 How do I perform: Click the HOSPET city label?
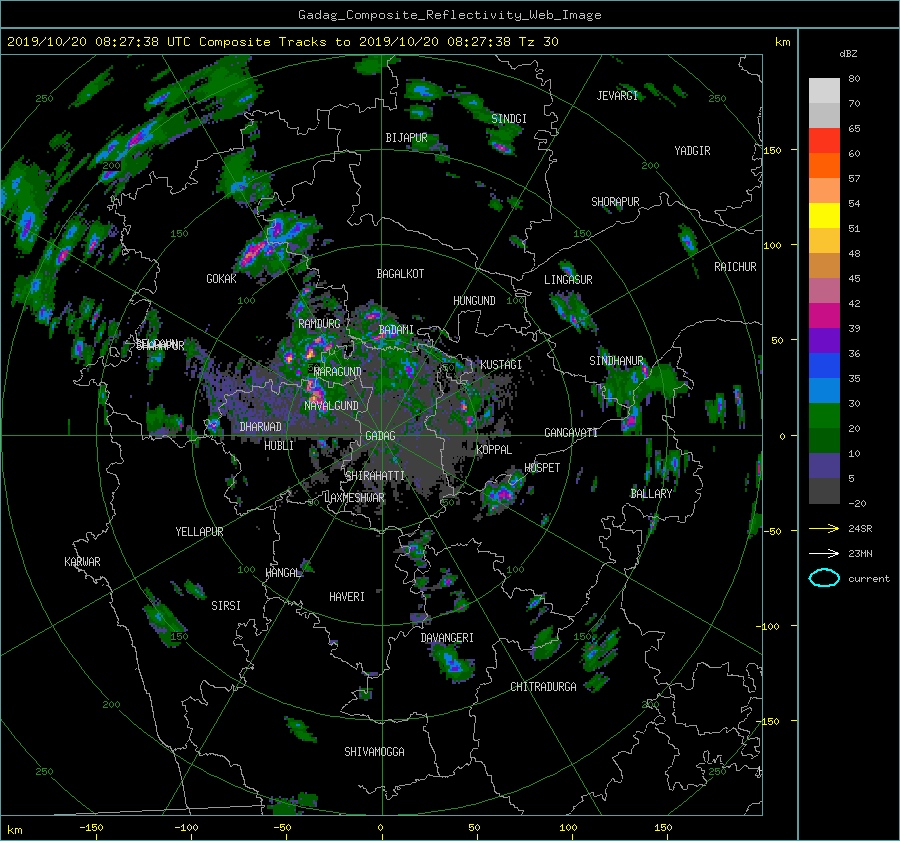542,468
